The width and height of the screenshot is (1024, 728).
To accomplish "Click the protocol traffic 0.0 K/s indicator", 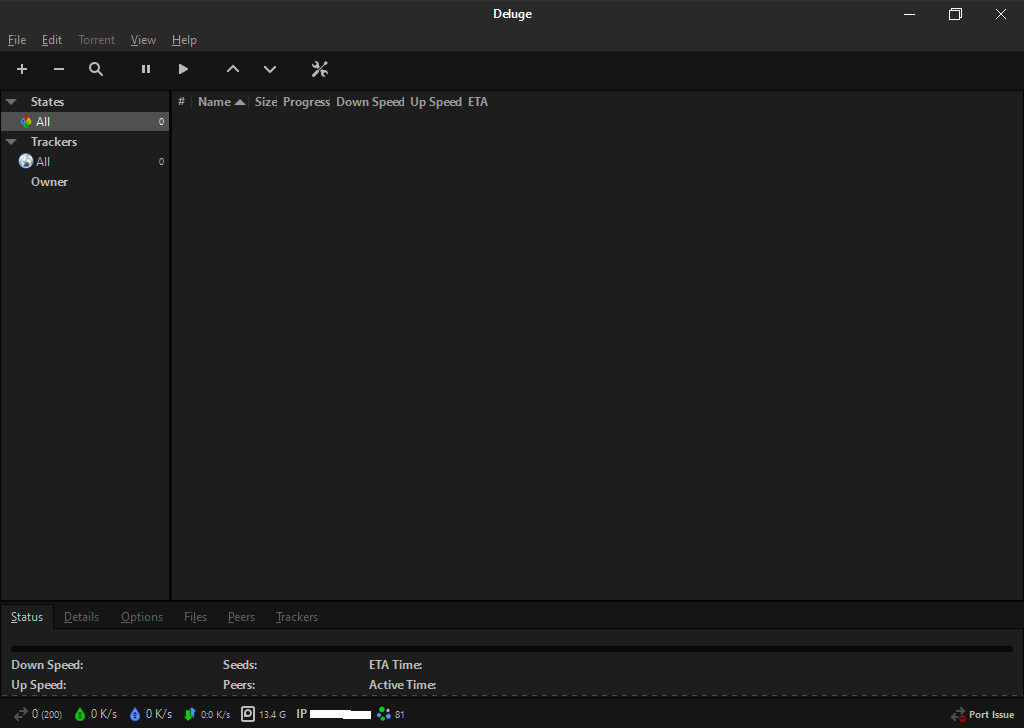I will [x=207, y=714].
